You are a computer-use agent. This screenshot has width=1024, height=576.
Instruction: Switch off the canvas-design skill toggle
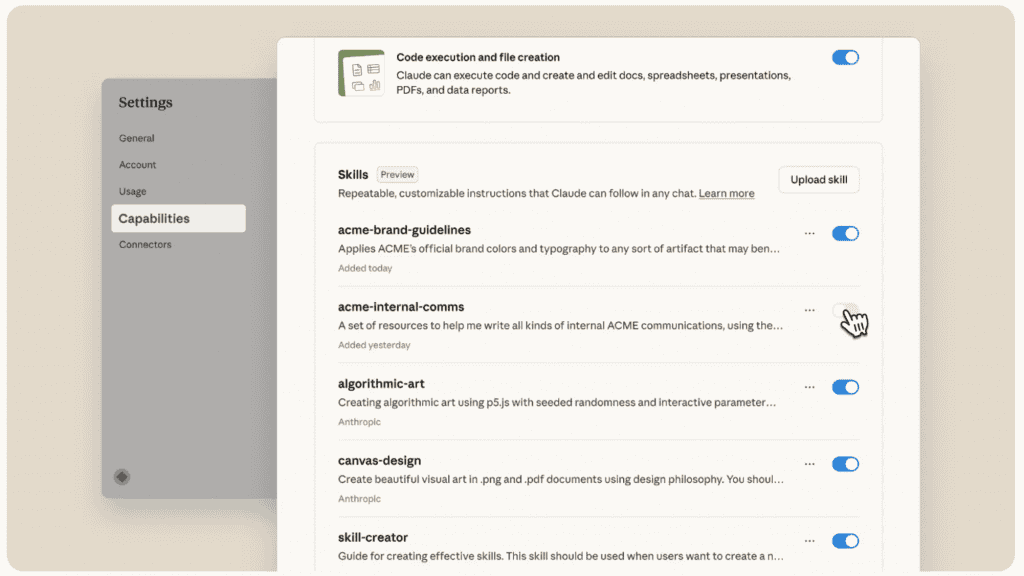click(x=845, y=464)
